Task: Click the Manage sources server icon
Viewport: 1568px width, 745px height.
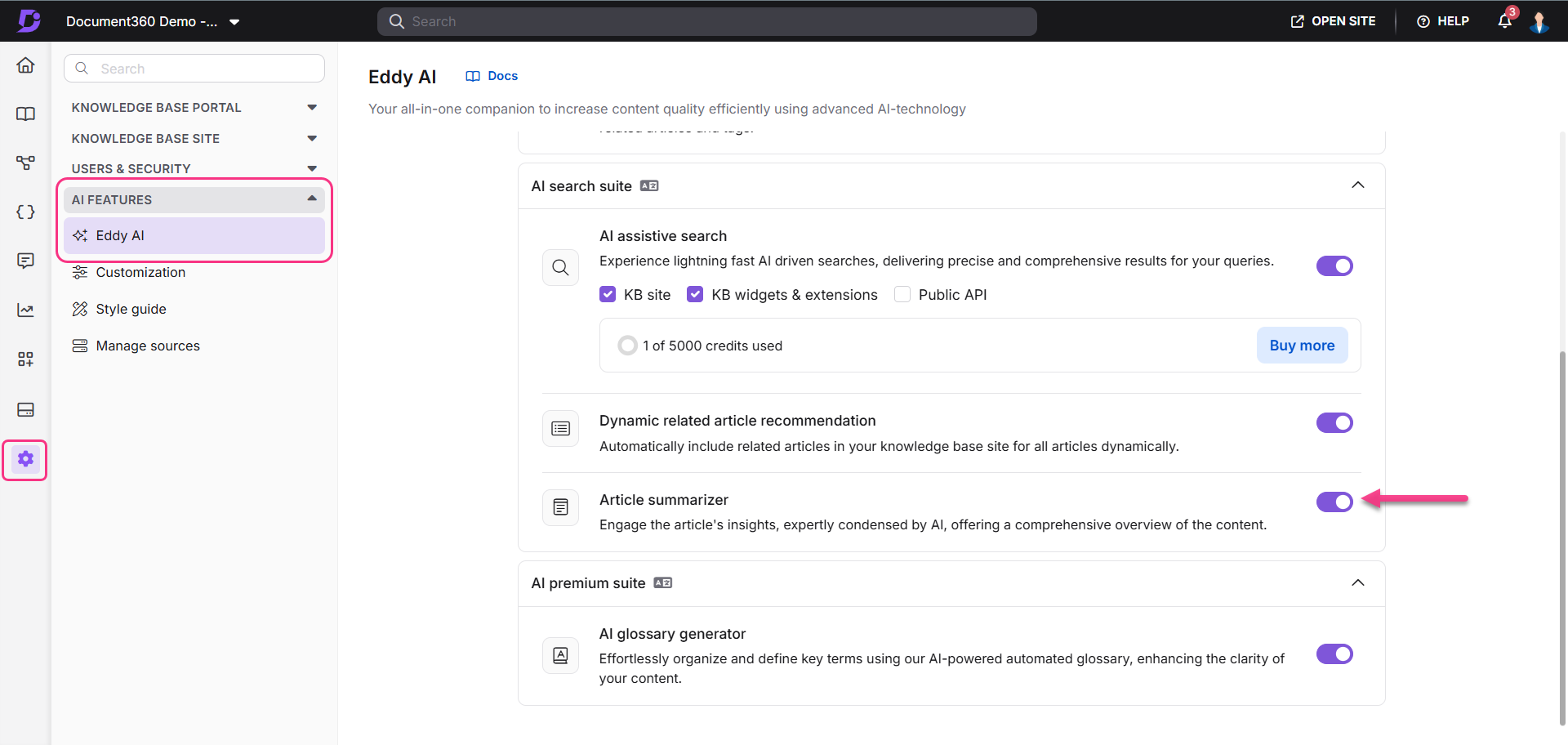Action: tap(80, 346)
